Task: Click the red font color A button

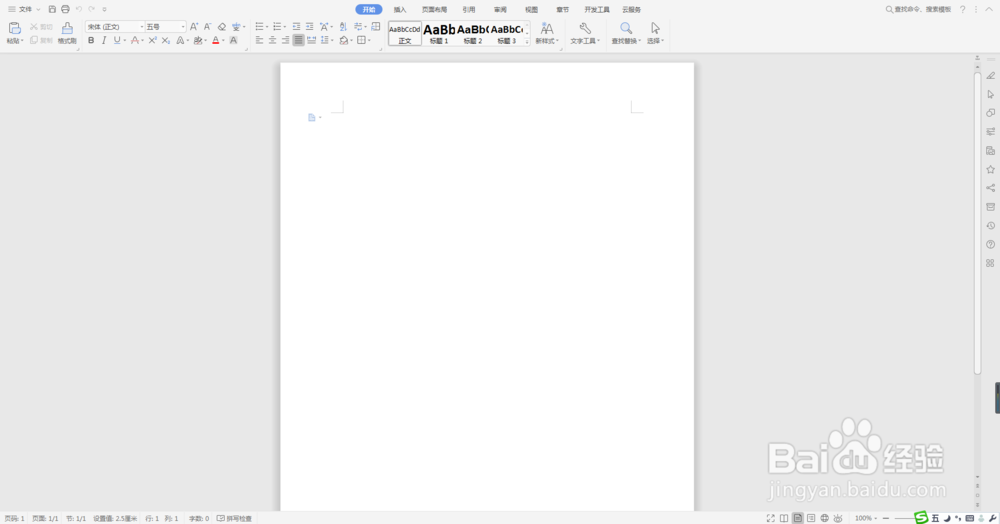Action: [216, 40]
